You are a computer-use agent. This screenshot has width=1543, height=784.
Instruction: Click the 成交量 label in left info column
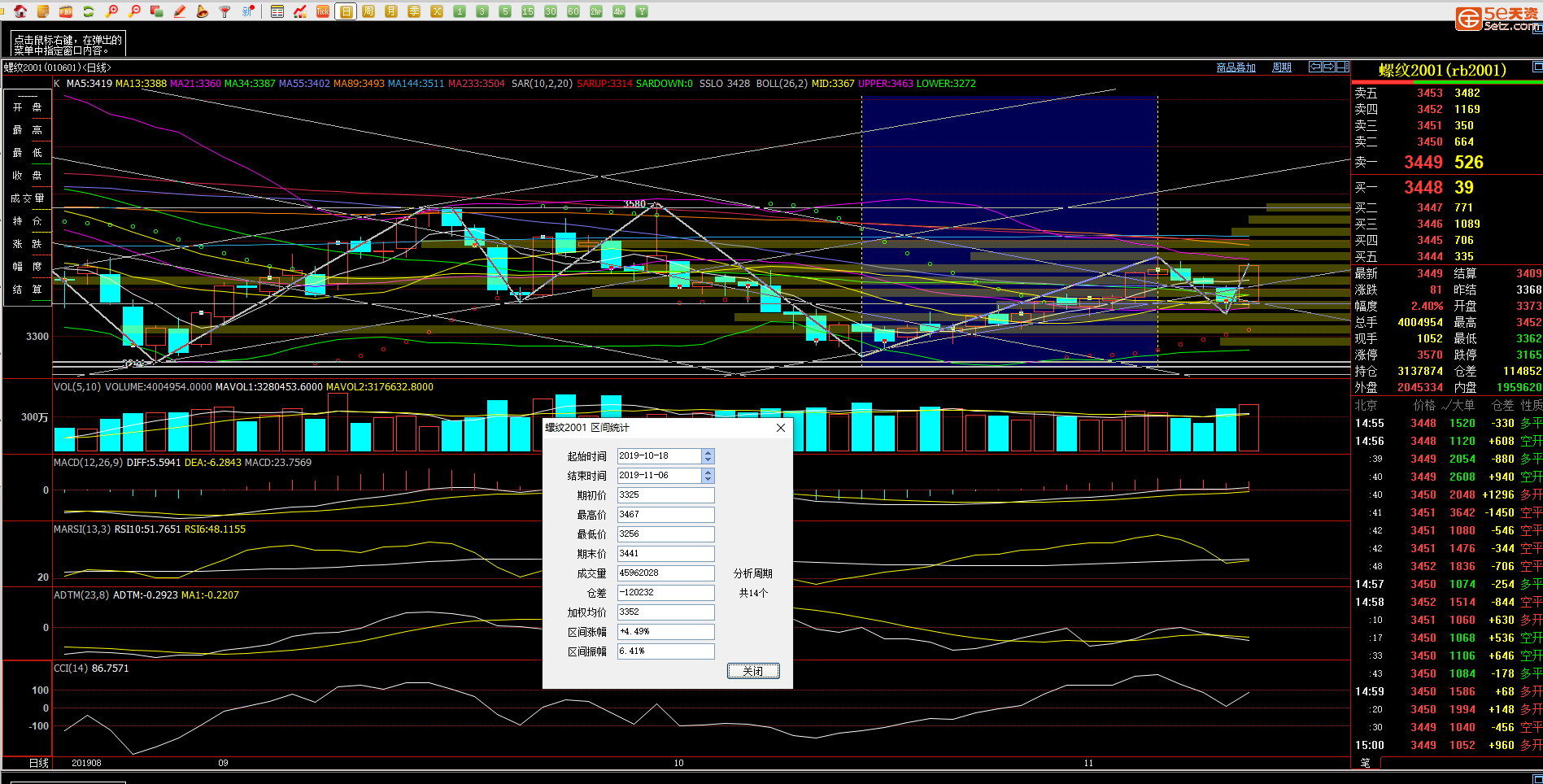(28, 198)
